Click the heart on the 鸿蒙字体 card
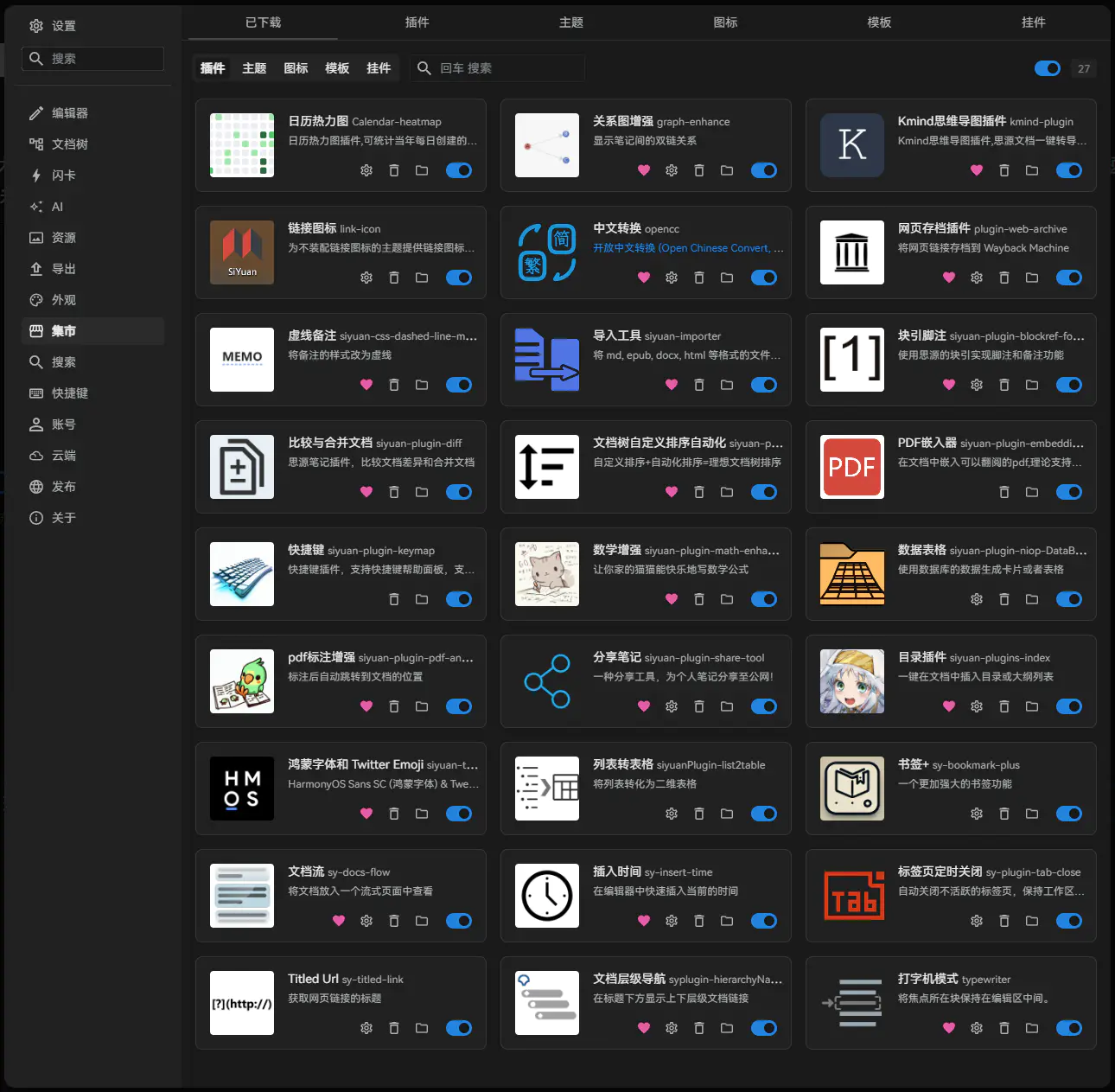This screenshot has height=1092, width=1115. (x=366, y=814)
